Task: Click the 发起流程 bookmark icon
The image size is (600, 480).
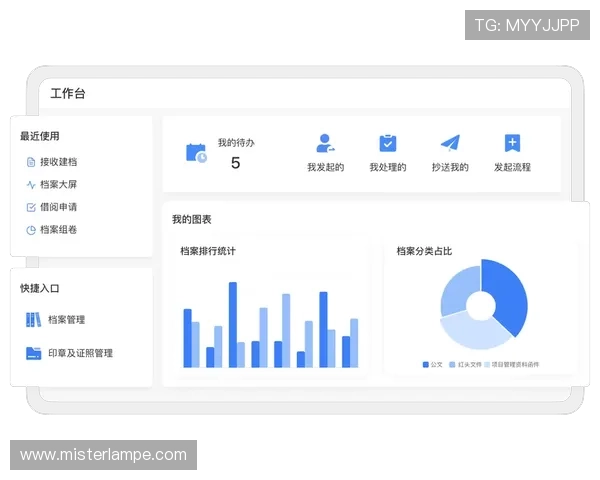Action: pyautogui.click(x=512, y=144)
